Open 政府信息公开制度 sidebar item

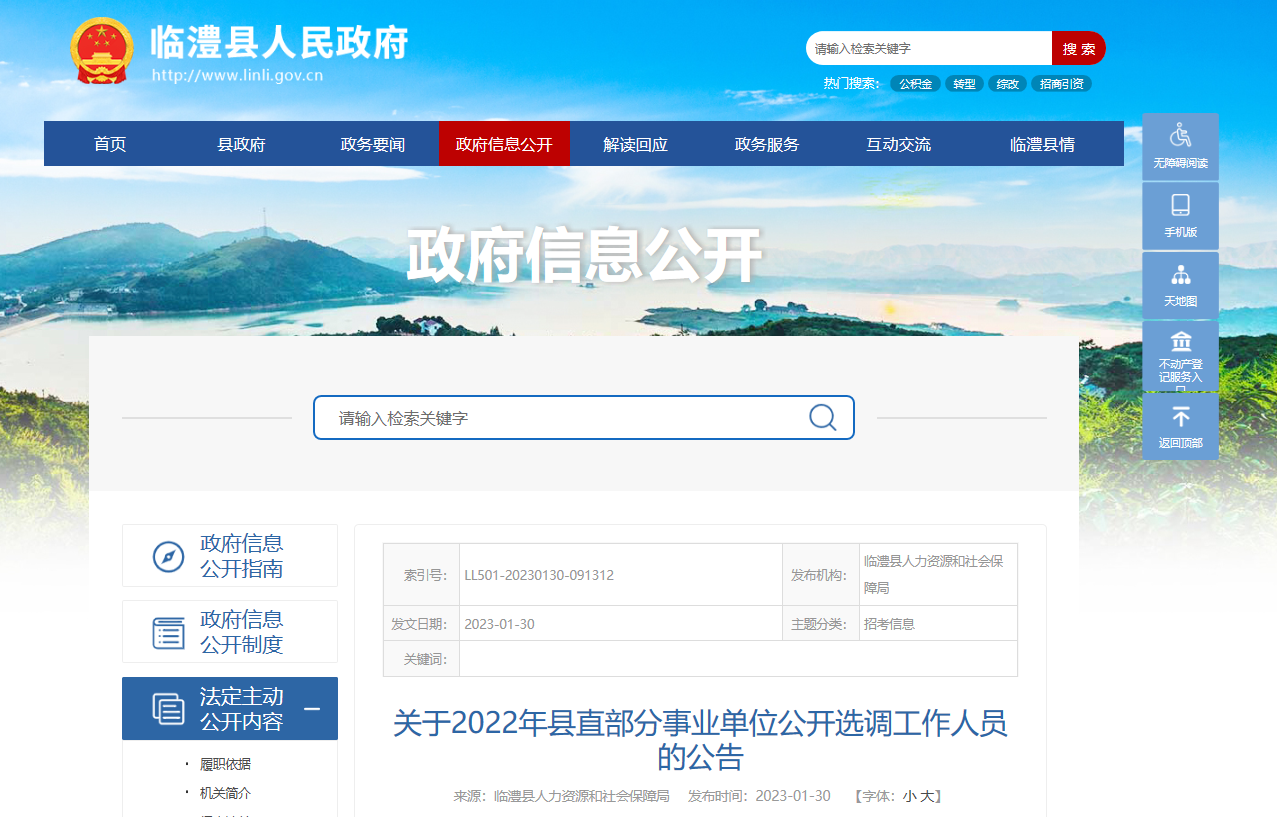coord(230,632)
